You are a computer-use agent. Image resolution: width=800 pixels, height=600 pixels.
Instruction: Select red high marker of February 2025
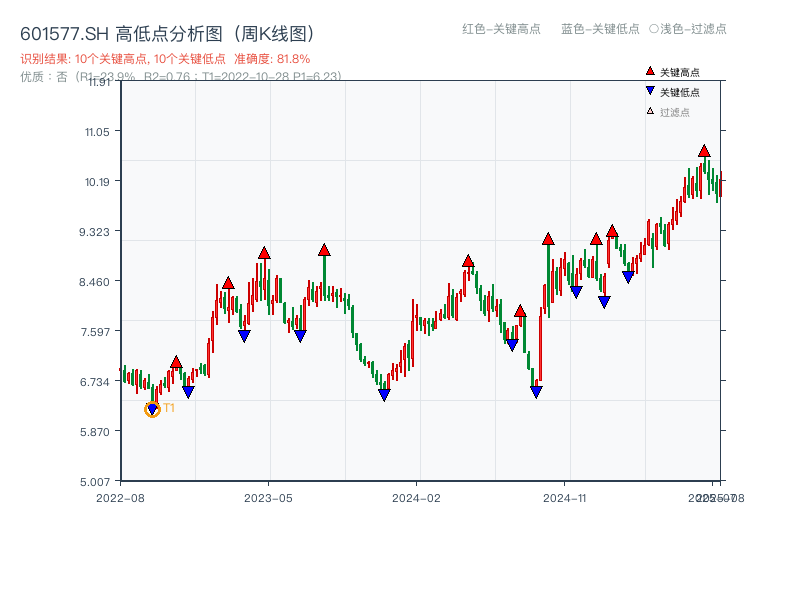tap(612, 231)
